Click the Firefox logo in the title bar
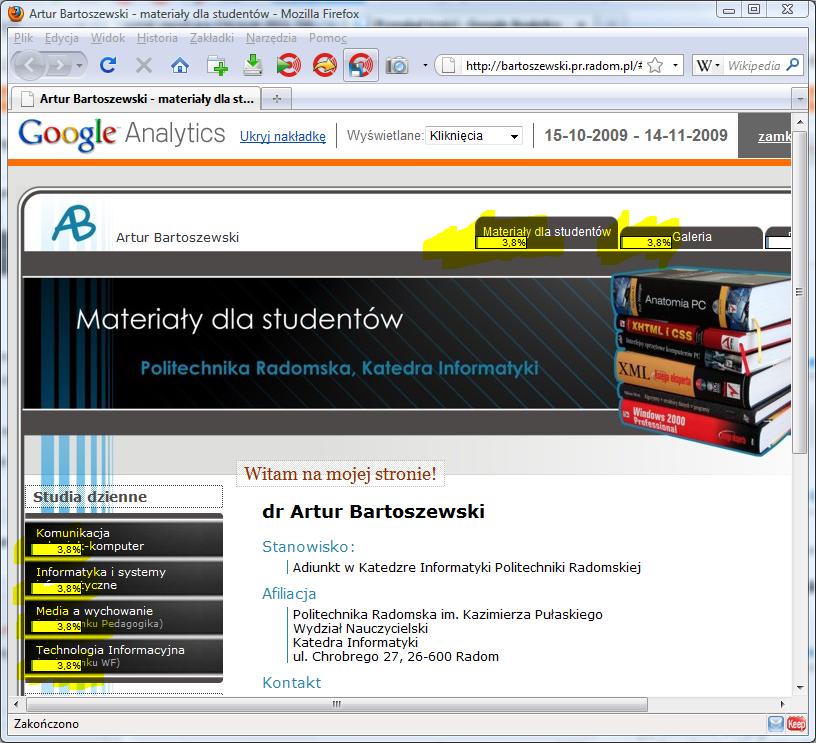816x743 pixels. (17, 13)
